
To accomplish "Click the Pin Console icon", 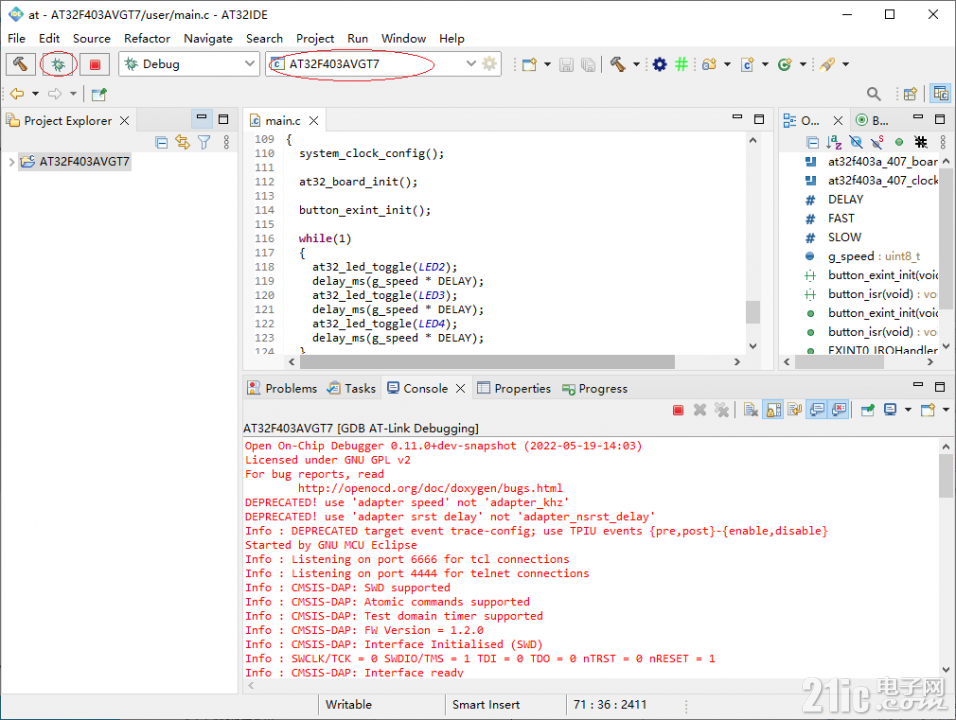I will (x=868, y=410).
